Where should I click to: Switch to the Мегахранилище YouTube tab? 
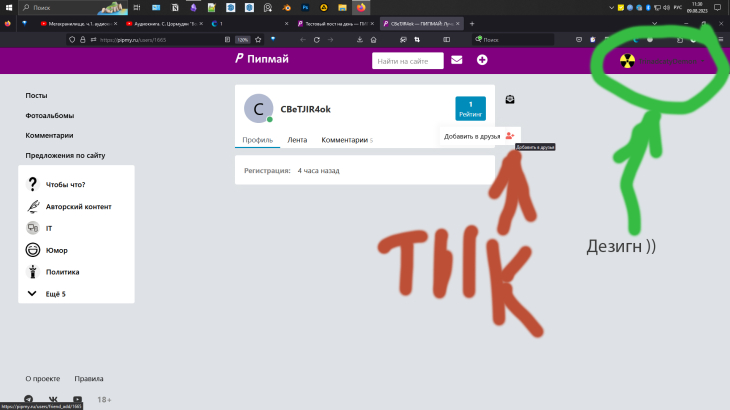79,24
